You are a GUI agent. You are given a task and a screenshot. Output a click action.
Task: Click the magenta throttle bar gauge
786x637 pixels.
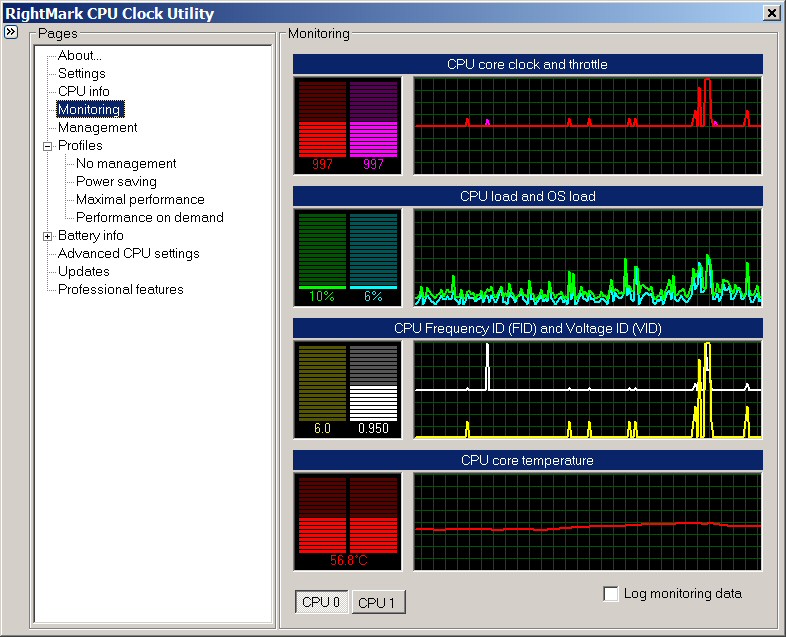pos(373,119)
